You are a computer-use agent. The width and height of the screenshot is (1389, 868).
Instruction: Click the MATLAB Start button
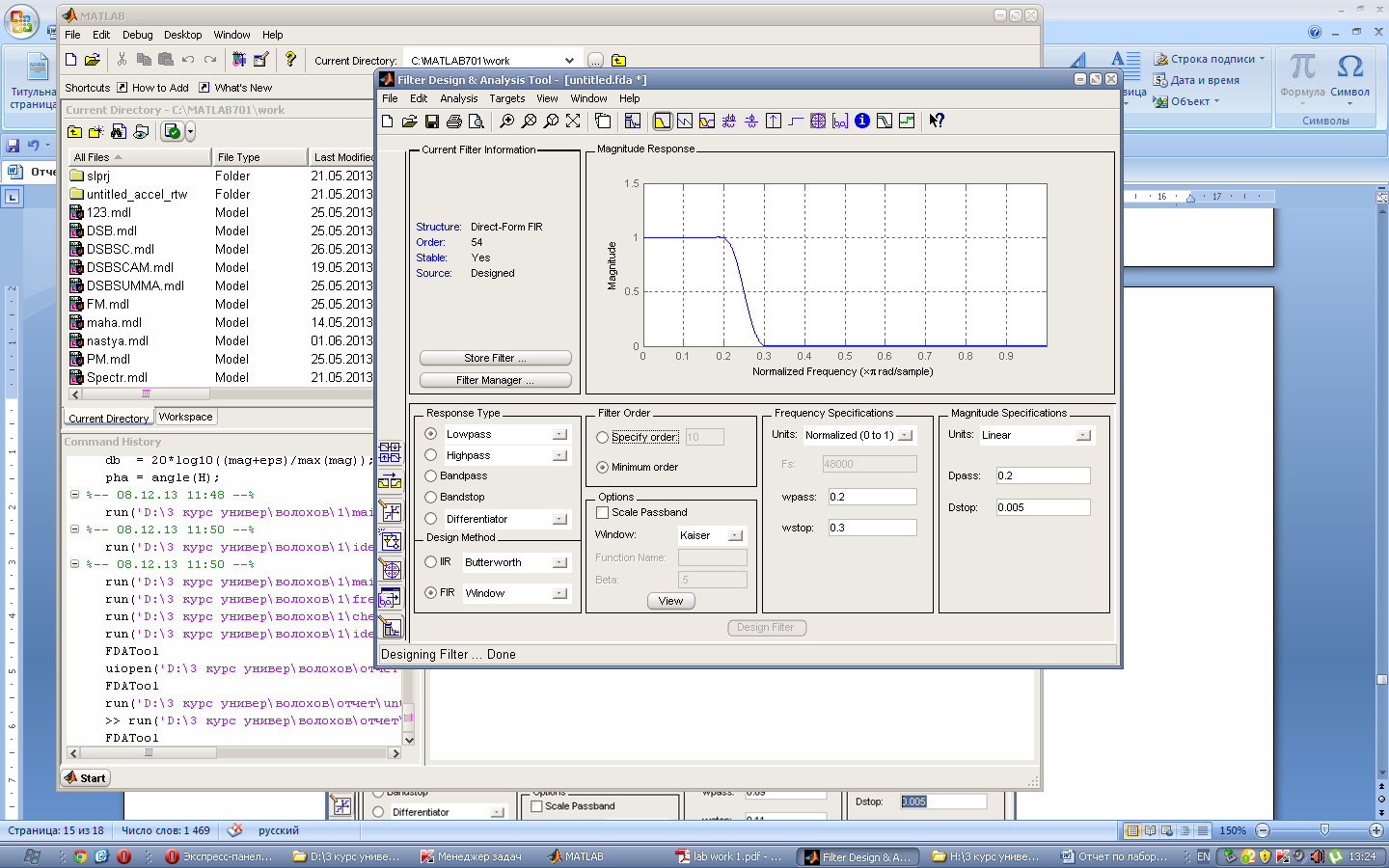(86, 778)
